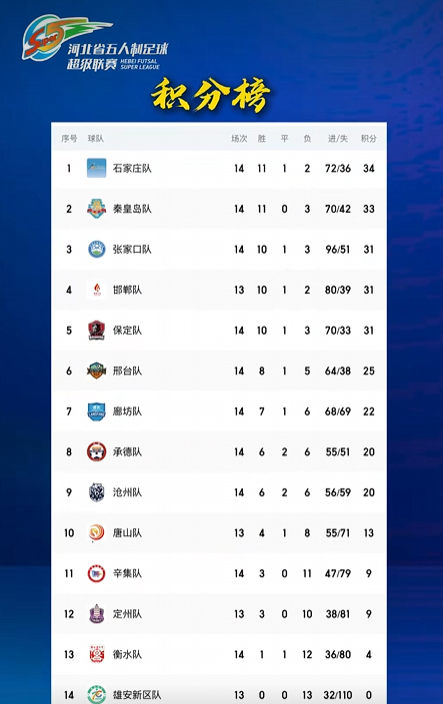Click the 承德队 team badge

(96, 452)
